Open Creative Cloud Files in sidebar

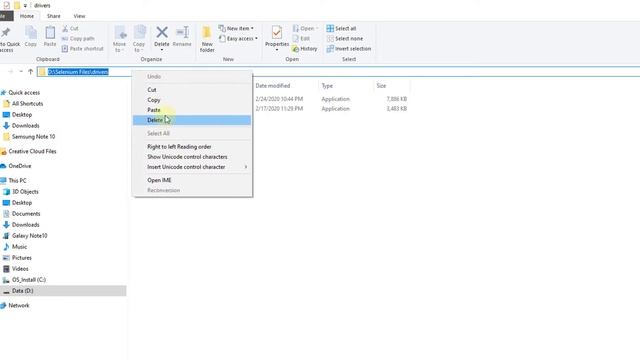point(32,151)
